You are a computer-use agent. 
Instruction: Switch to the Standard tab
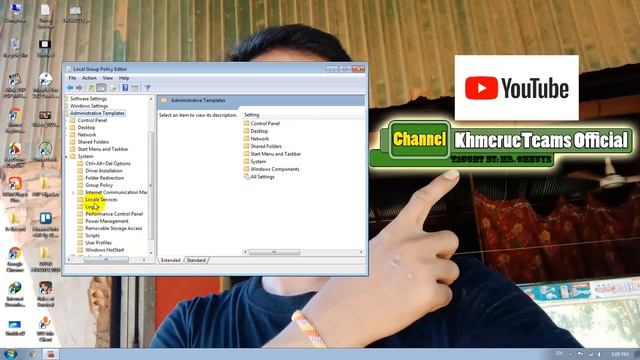coord(196,260)
